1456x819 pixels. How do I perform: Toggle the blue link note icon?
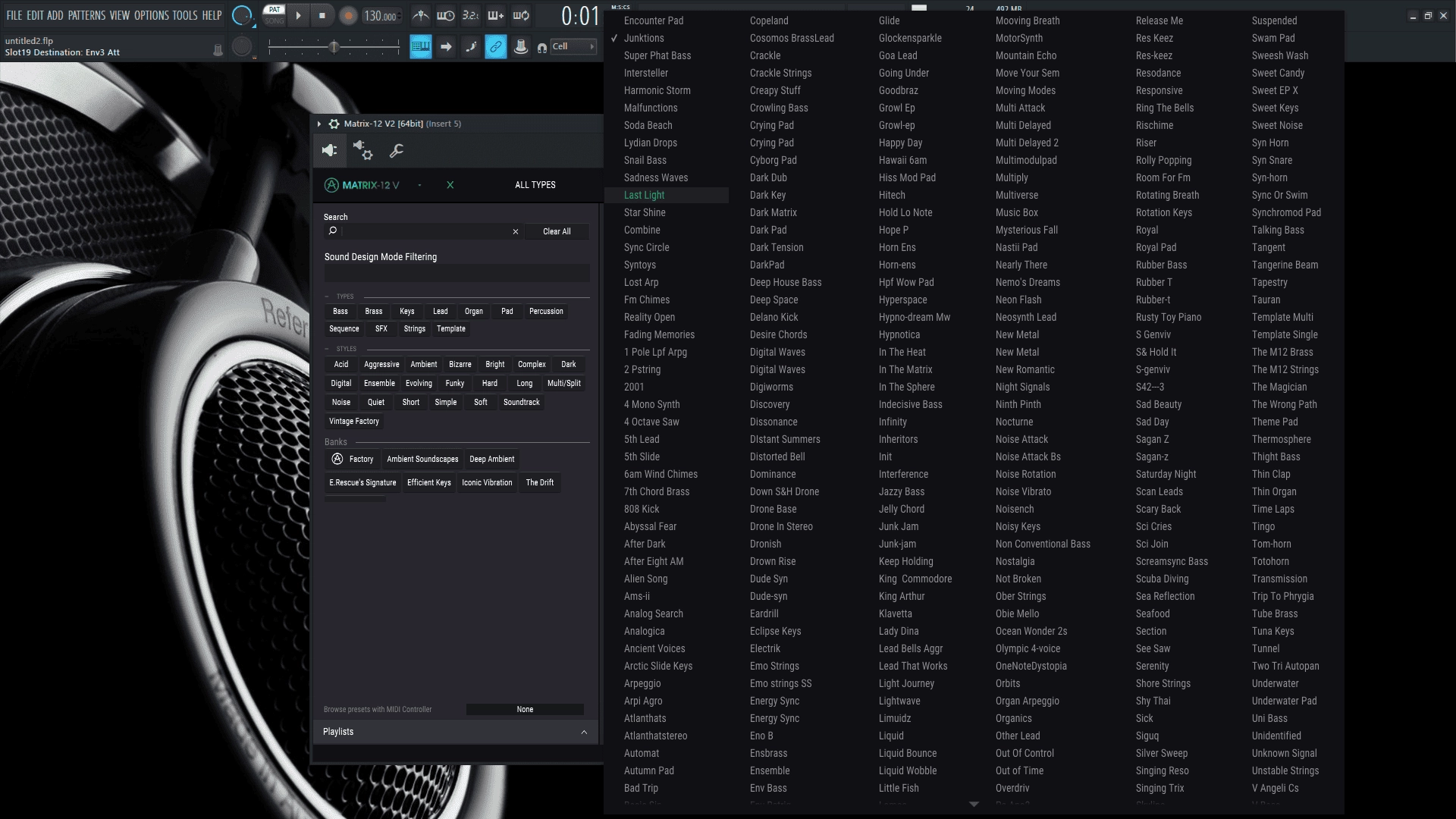[496, 47]
